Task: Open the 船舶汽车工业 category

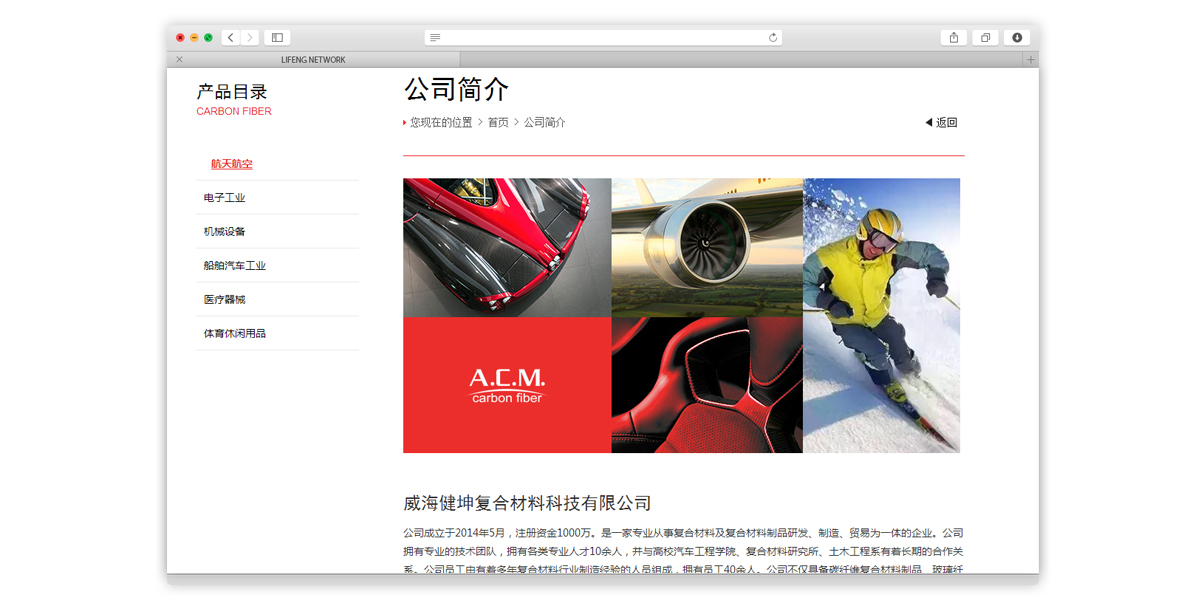Action: coord(235,266)
